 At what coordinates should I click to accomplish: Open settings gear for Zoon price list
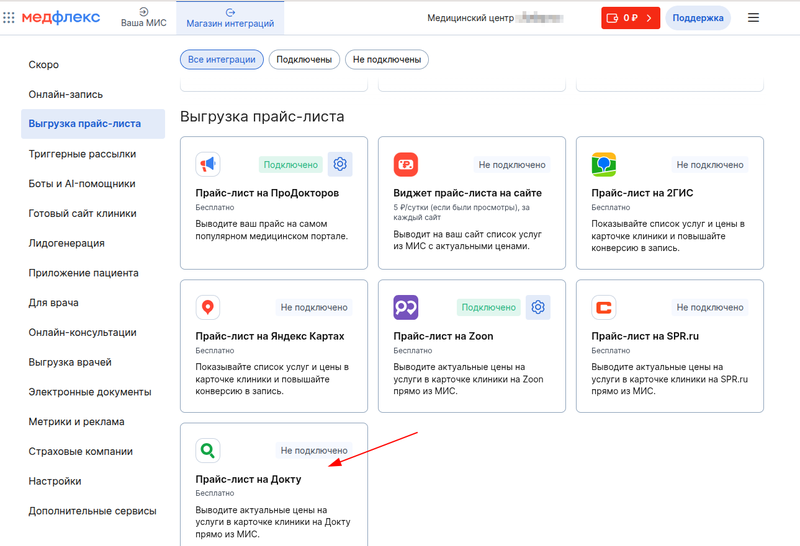pos(538,307)
